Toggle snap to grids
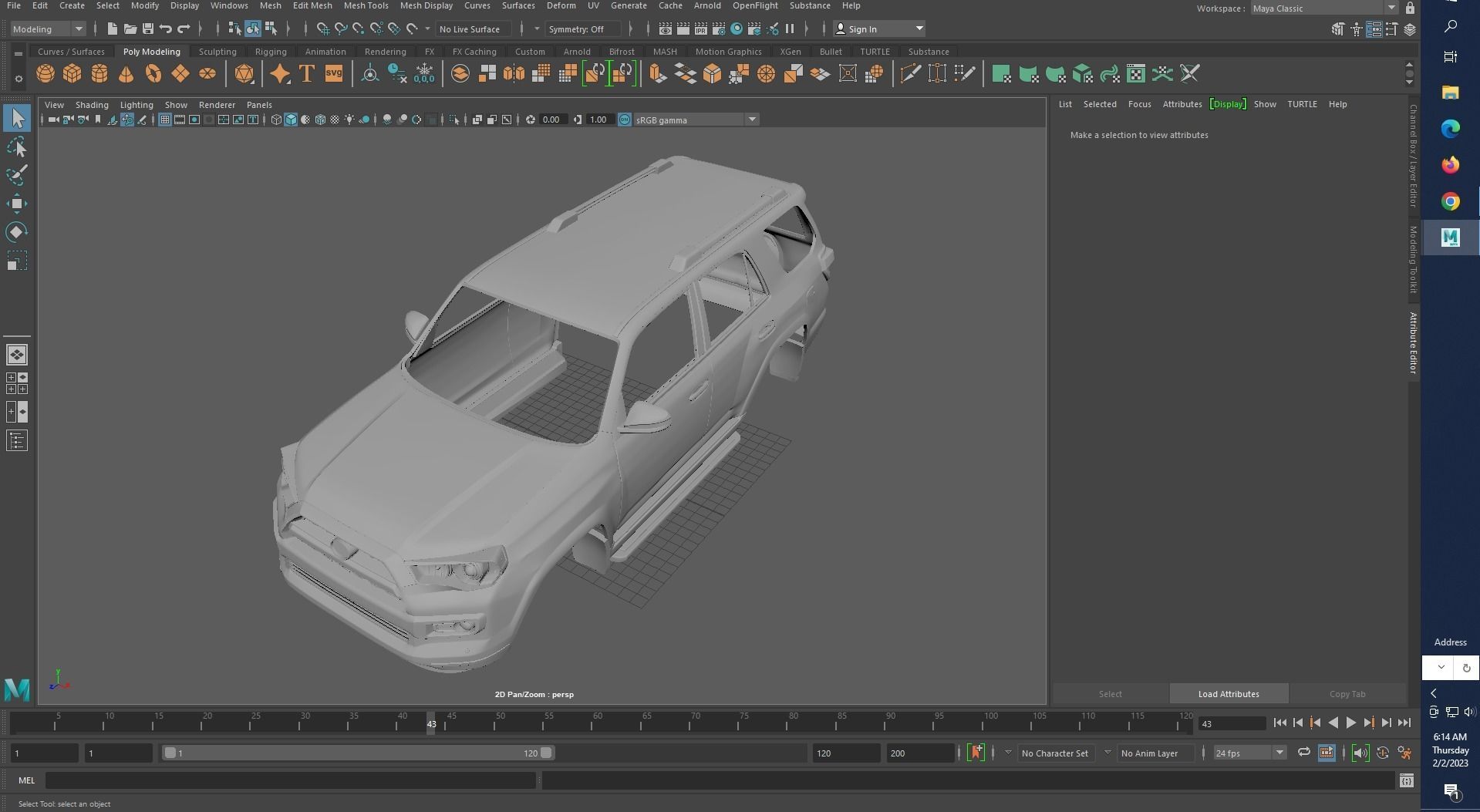This screenshot has height=812, width=1480. click(323, 29)
